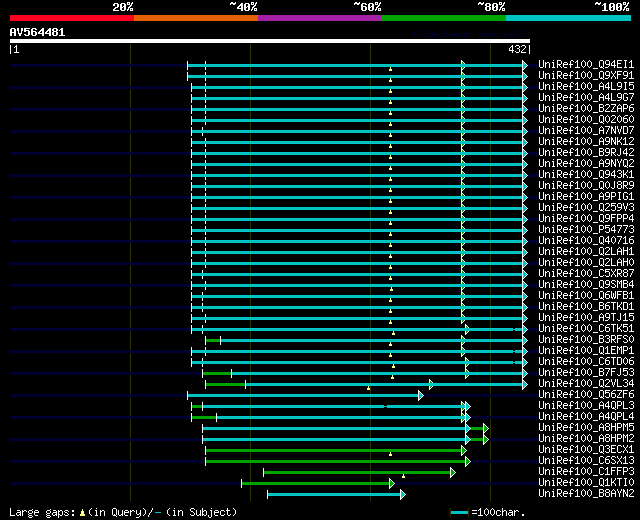Click the UniRef100_Q943K1 label
The height and width of the screenshot is (520, 640).
tap(586, 175)
